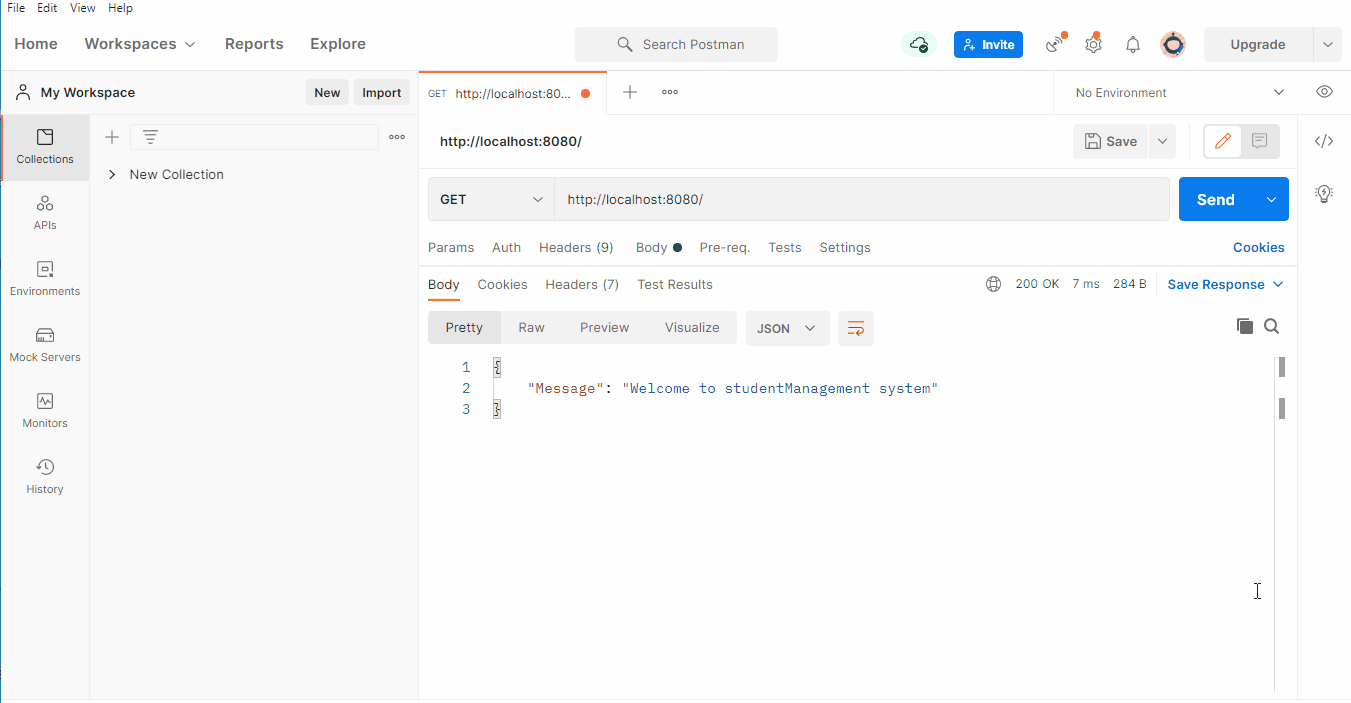Toggle line wrap in response body
The width and height of the screenshot is (1351, 703).
click(856, 328)
